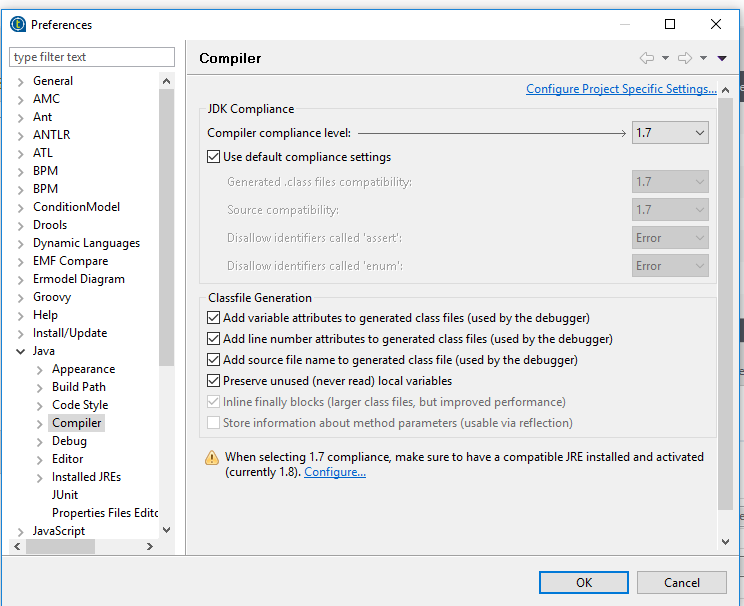Expand the General tree node
744x606 pixels.
click(x=21, y=81)
